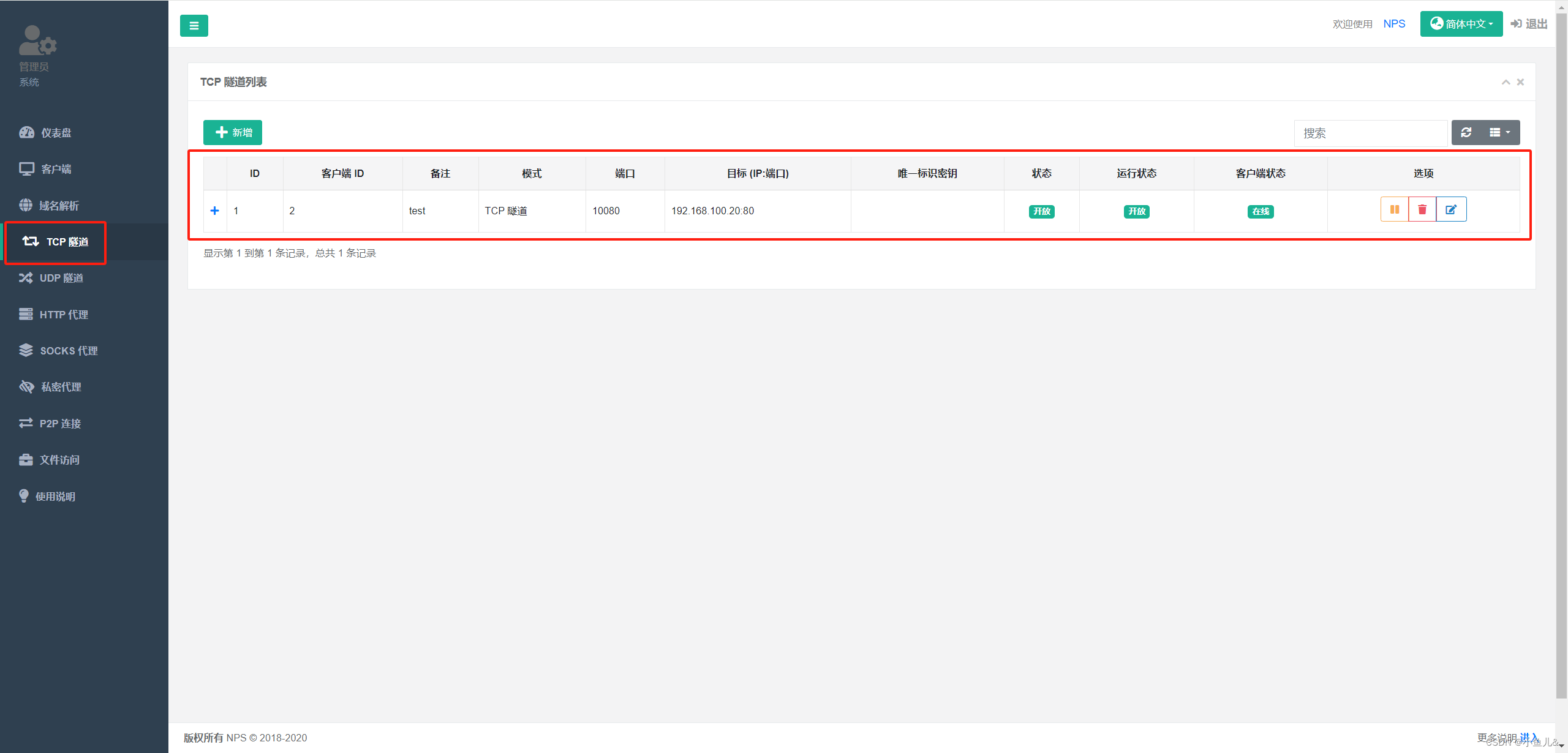Click the TCP 隧道 mode cell
Image resolution: width=1568 pixels, height=753 pixels.
coord(532,211)
